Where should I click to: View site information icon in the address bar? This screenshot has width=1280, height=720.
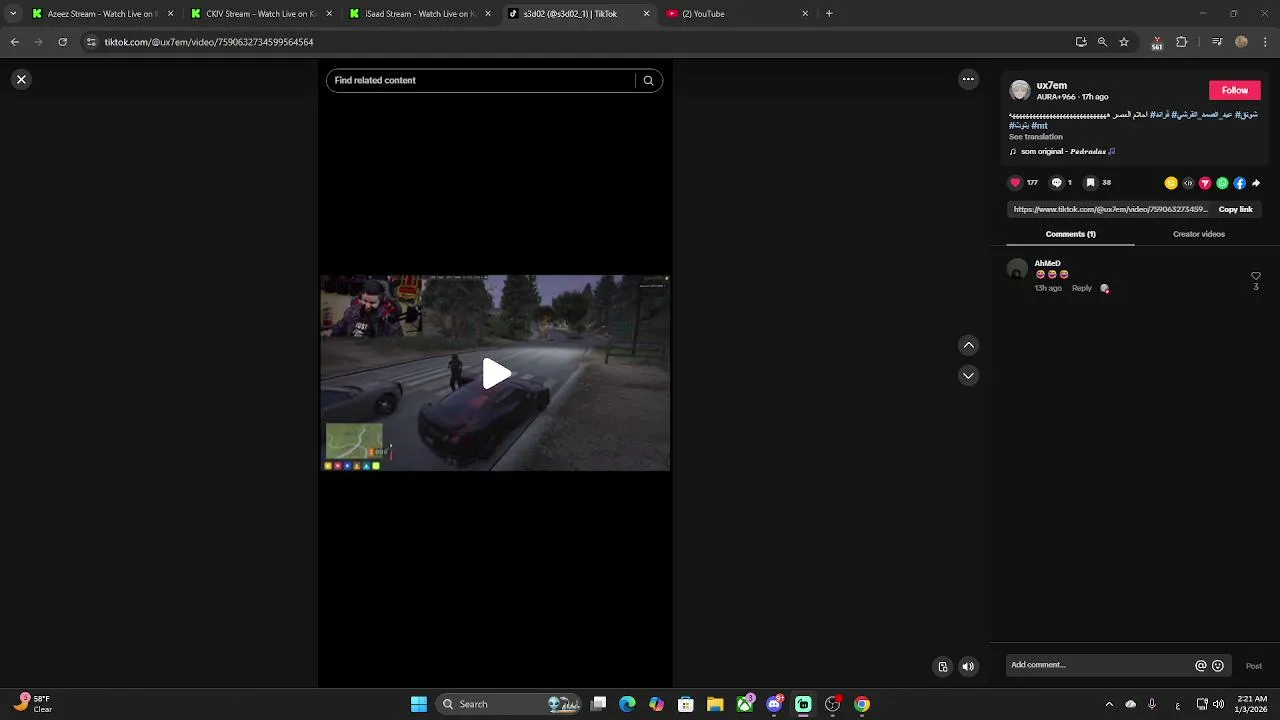coord(91,42)
